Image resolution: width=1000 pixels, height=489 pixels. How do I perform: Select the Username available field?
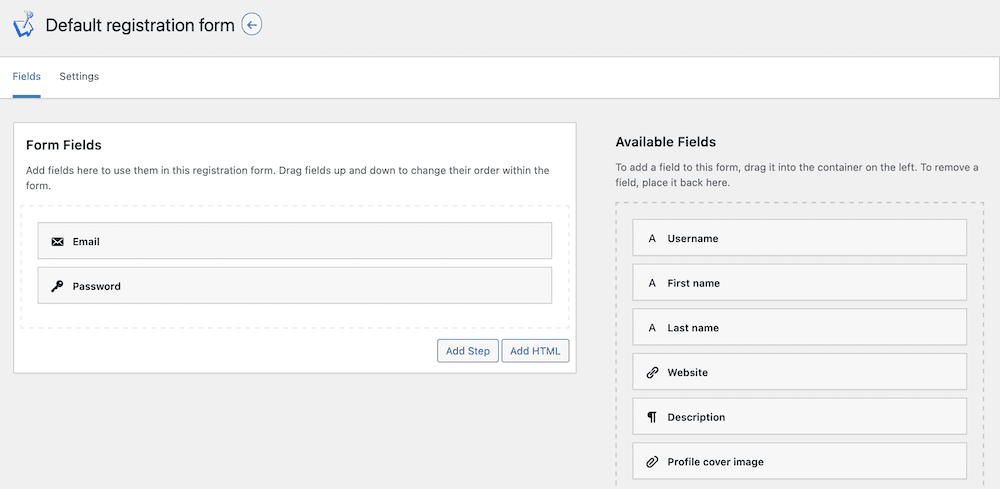point(799,237)
